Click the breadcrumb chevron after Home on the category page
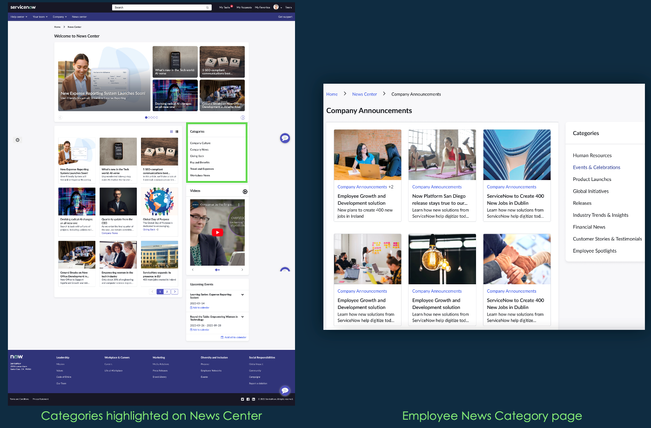This screenshot has width=651, height=428. tap(345, 94)
